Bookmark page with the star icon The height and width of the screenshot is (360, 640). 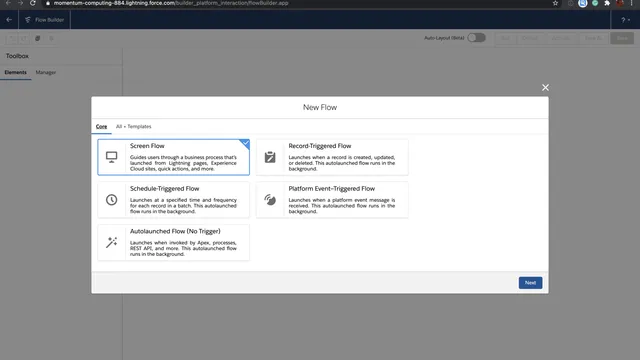555,3
